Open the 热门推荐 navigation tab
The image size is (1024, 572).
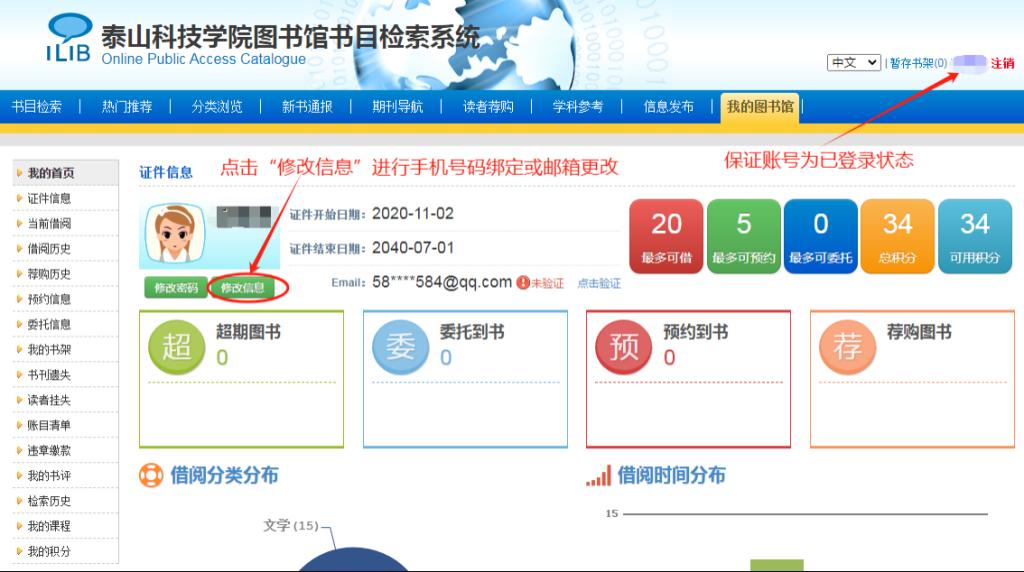[127, 106]
